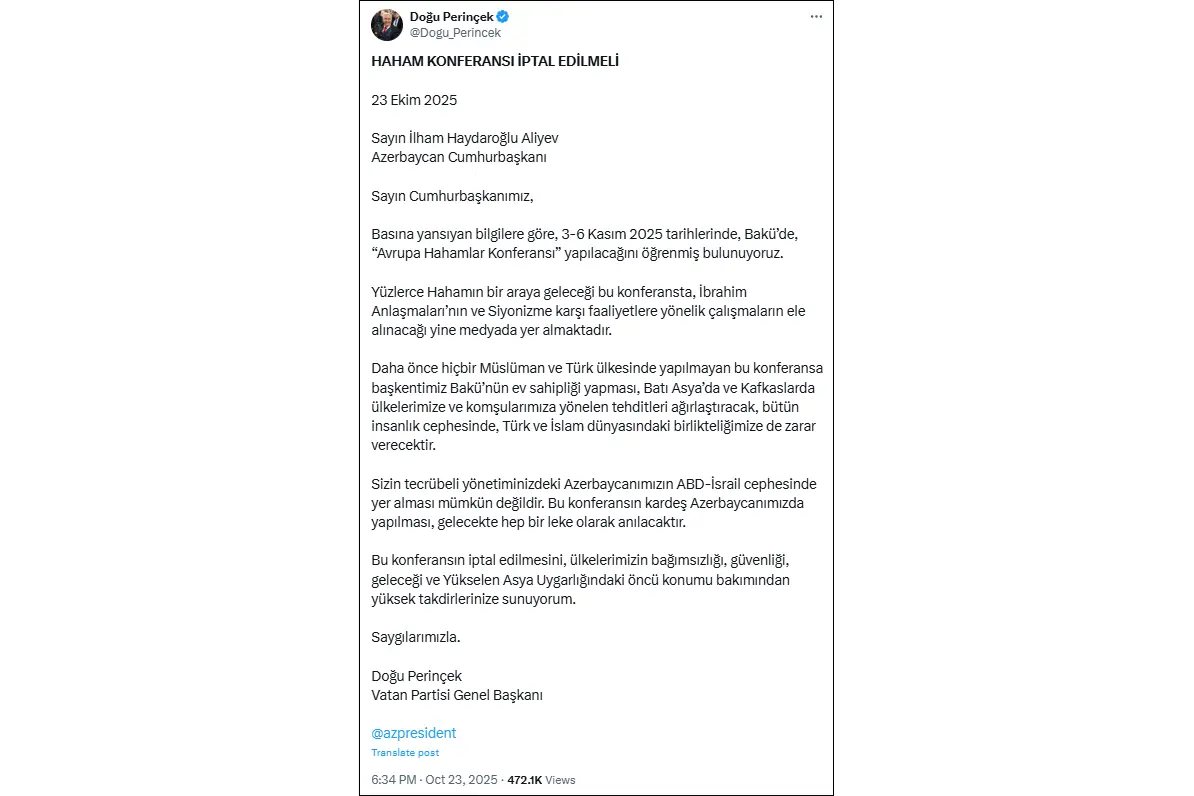Click the Saygılarımızla closing line
This screenshot has width=1194, height=796.
click(x=416, y=635)
